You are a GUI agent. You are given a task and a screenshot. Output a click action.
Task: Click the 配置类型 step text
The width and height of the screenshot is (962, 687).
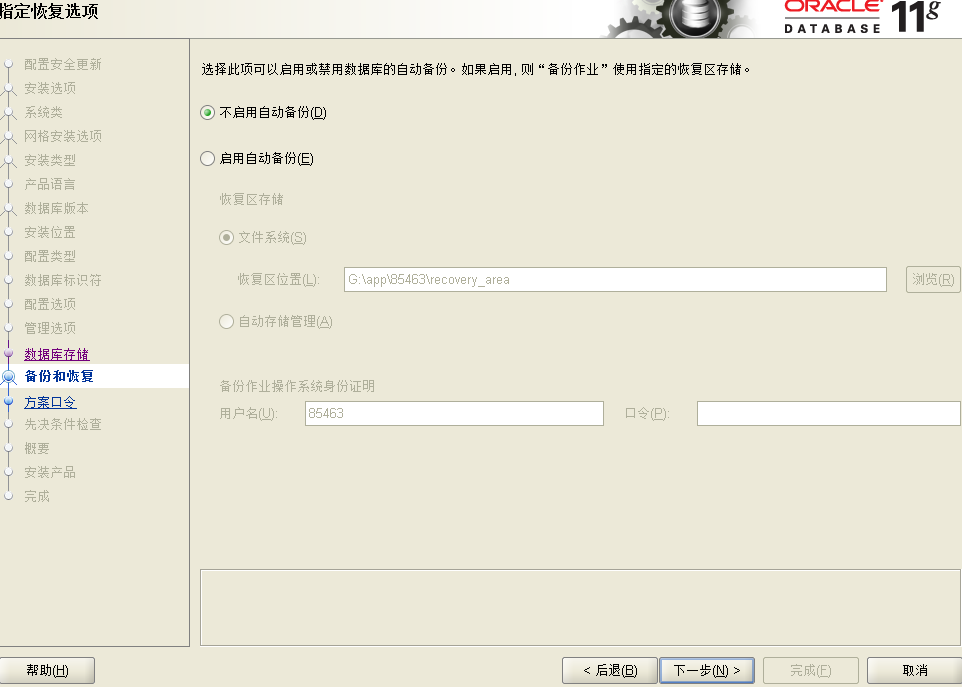(x=50, y=256)
